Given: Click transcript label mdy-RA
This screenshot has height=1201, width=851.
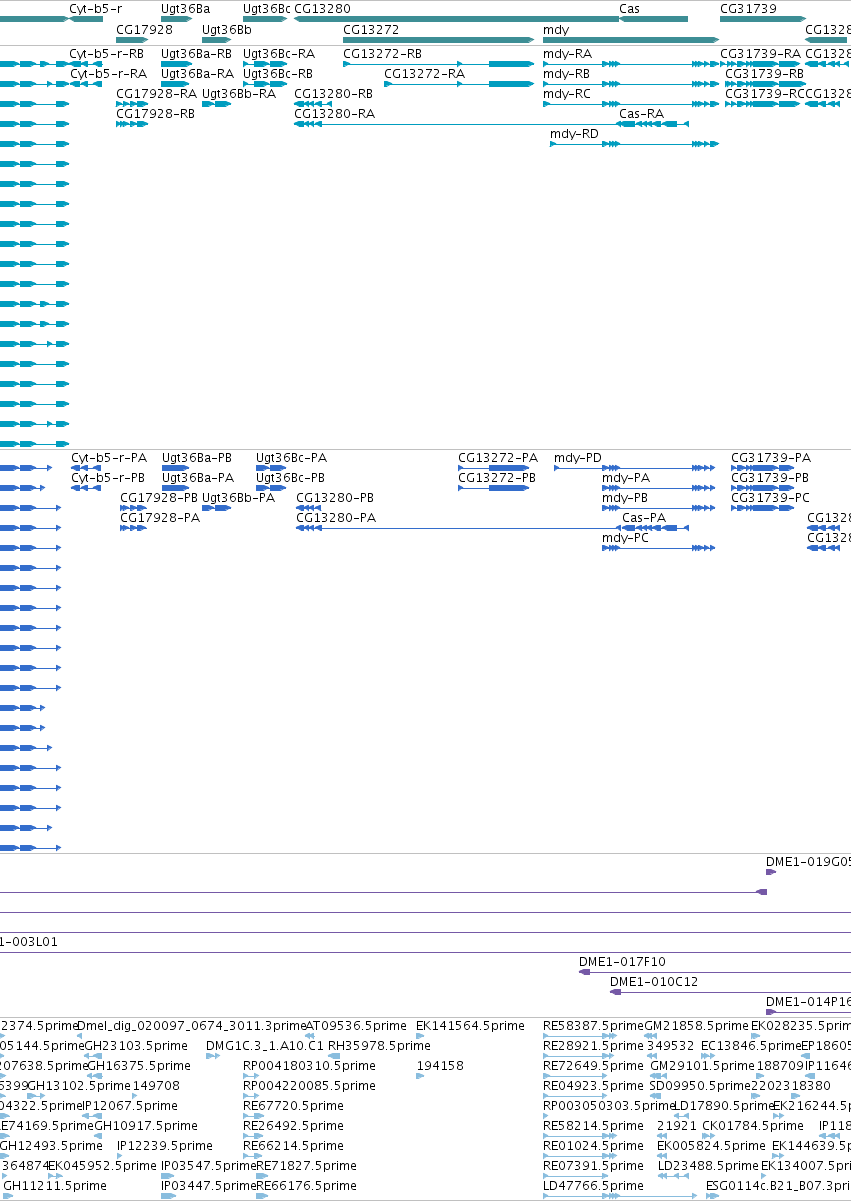Looking at the screenshot, I should click(x=567, y=53).
